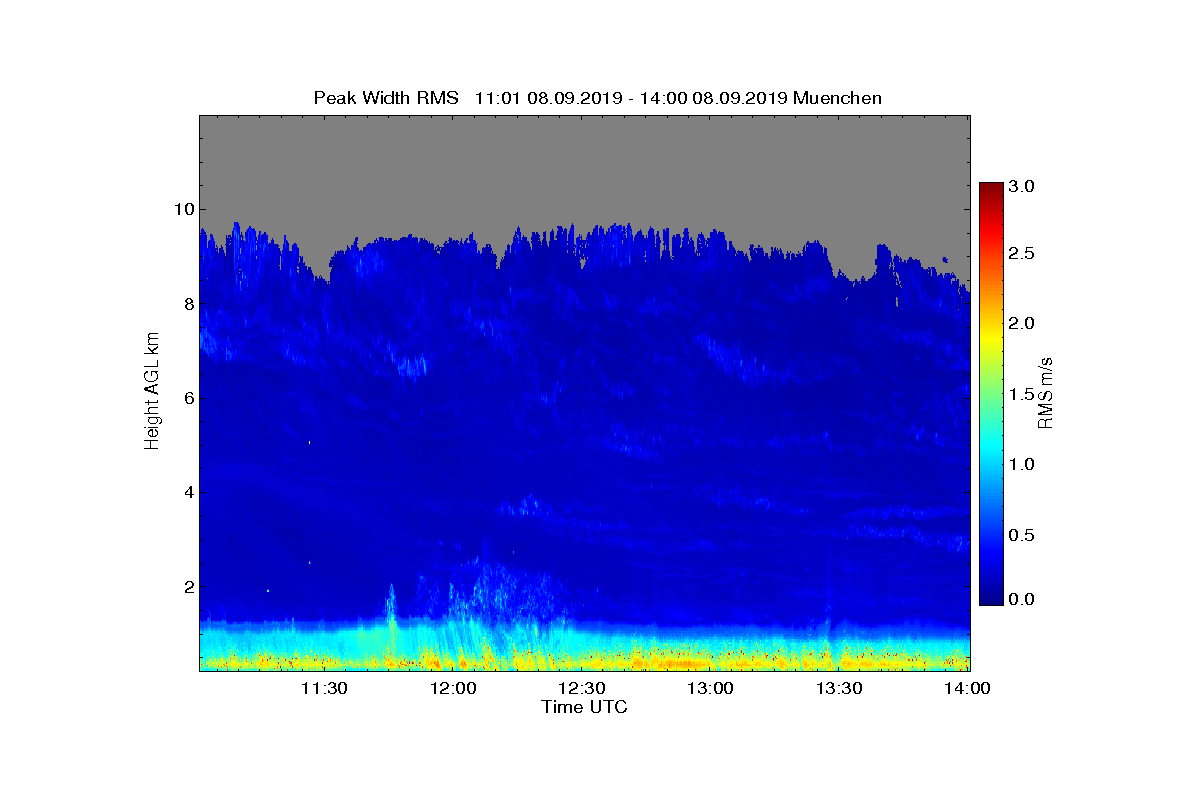Click the dark red top of the colorbar

coord(991,189)
